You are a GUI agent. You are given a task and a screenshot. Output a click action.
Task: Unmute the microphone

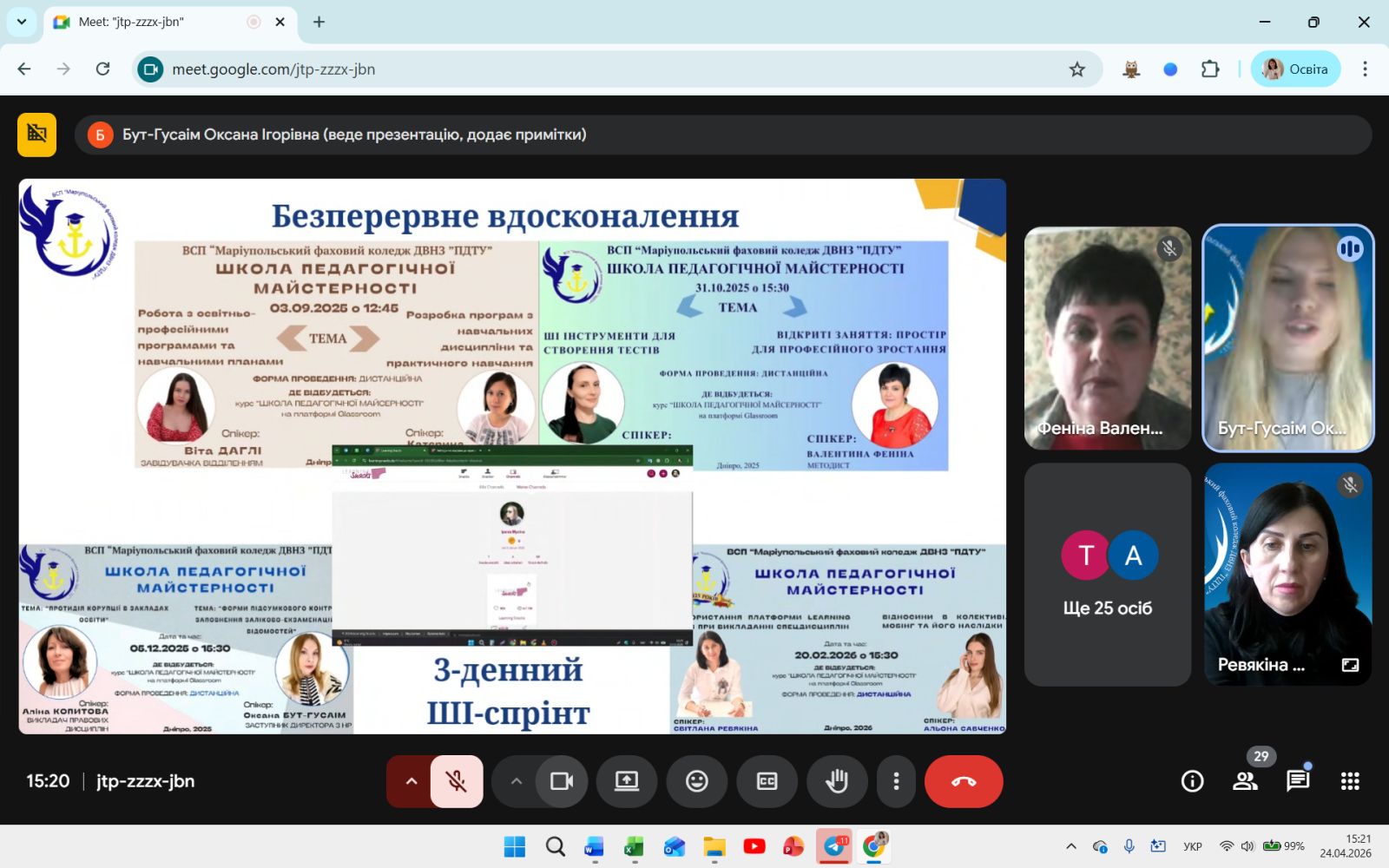pos(457,781)
